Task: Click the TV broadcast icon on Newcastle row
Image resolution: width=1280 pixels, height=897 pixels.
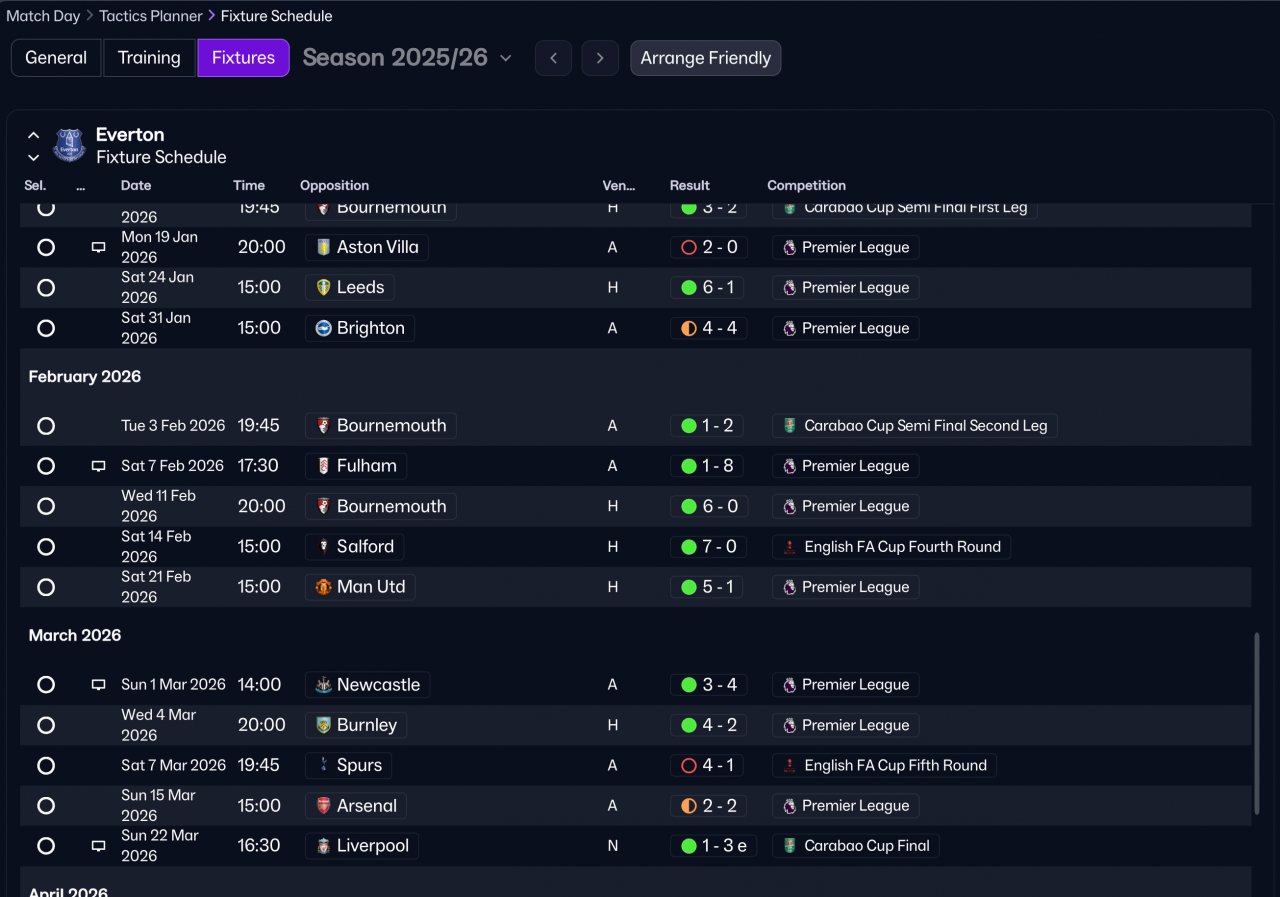Action: 98,685
